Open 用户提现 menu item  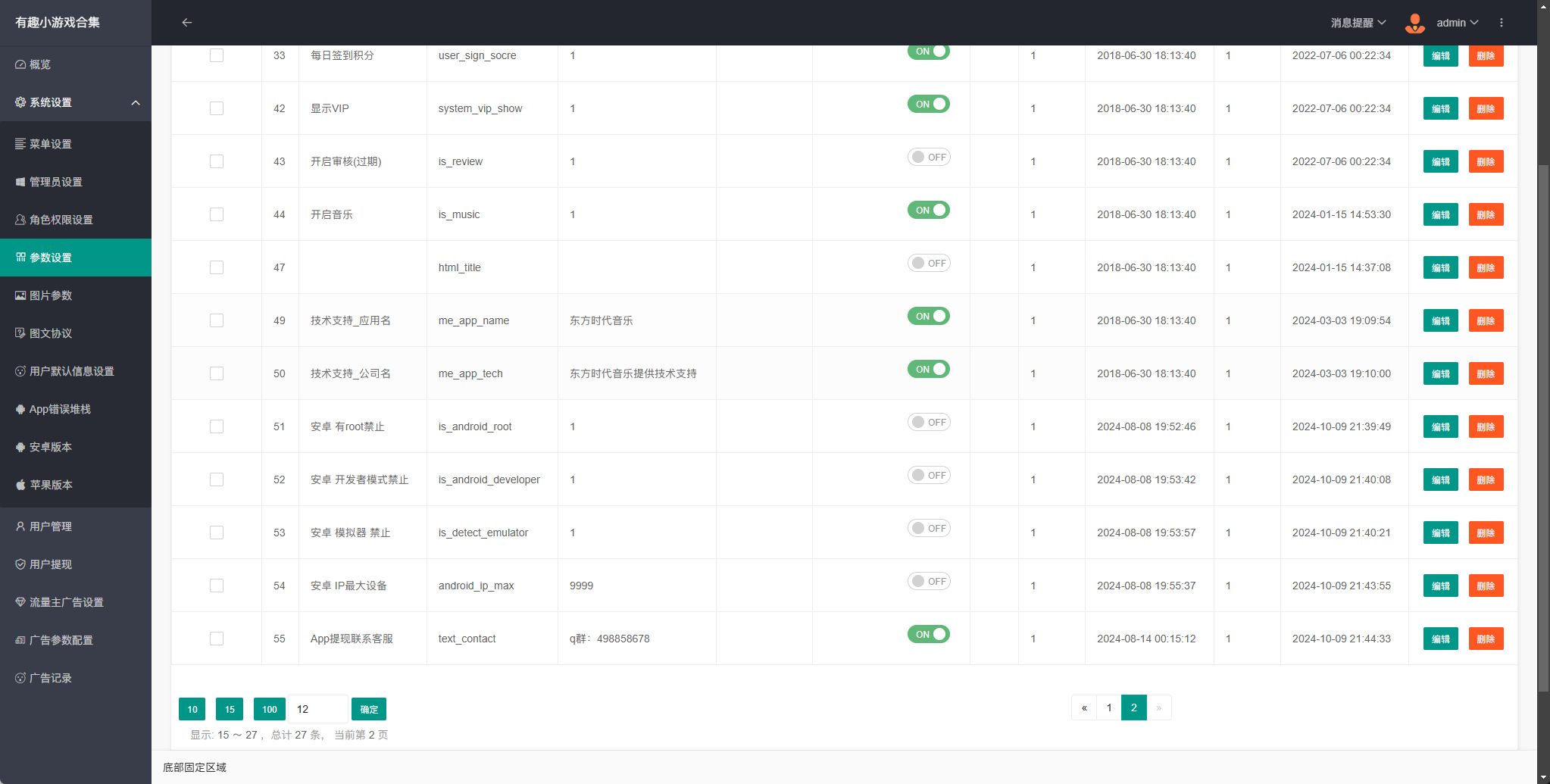pos(76,564)
